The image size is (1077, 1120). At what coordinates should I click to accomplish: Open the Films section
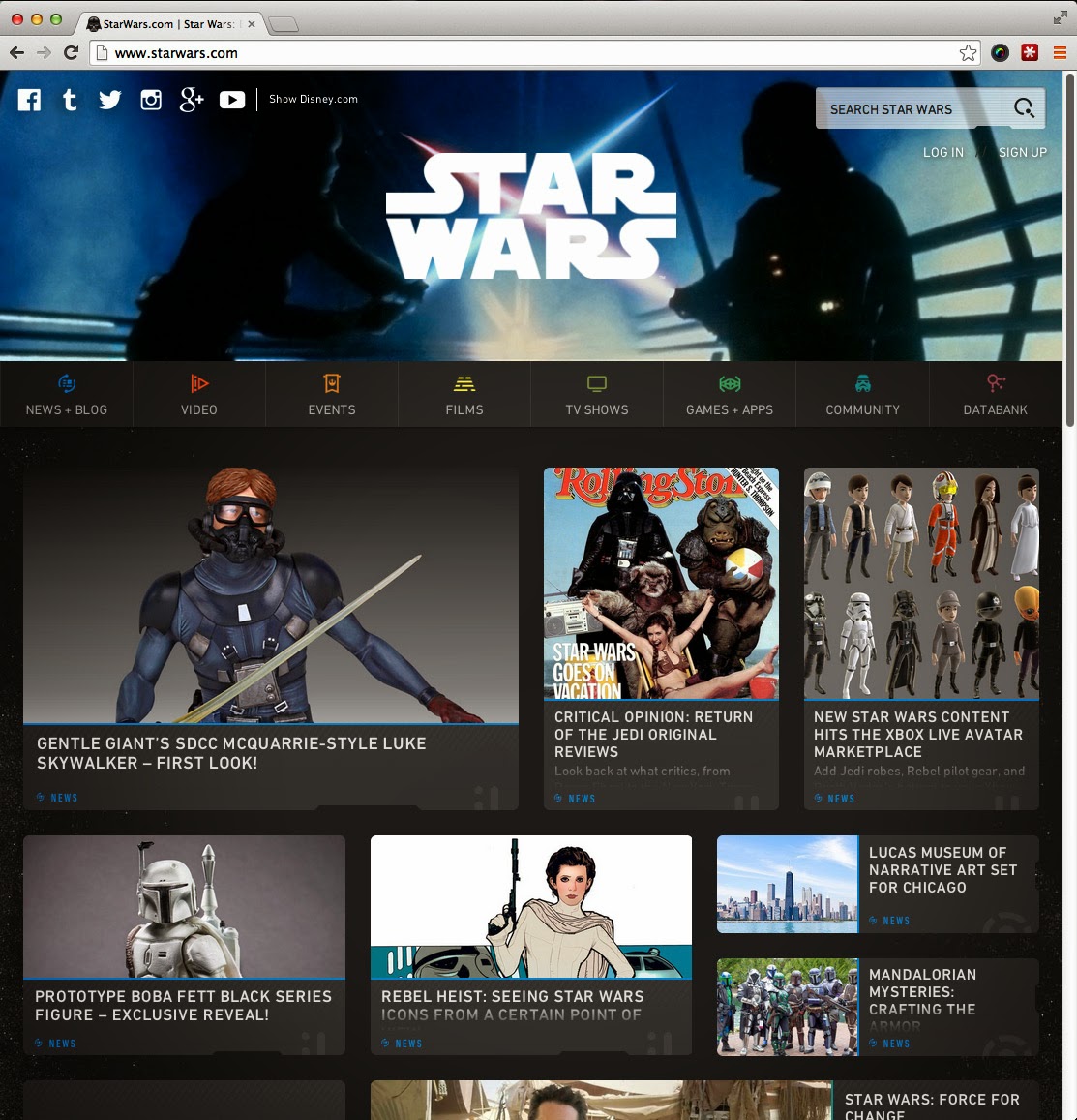tap(464, 394)
